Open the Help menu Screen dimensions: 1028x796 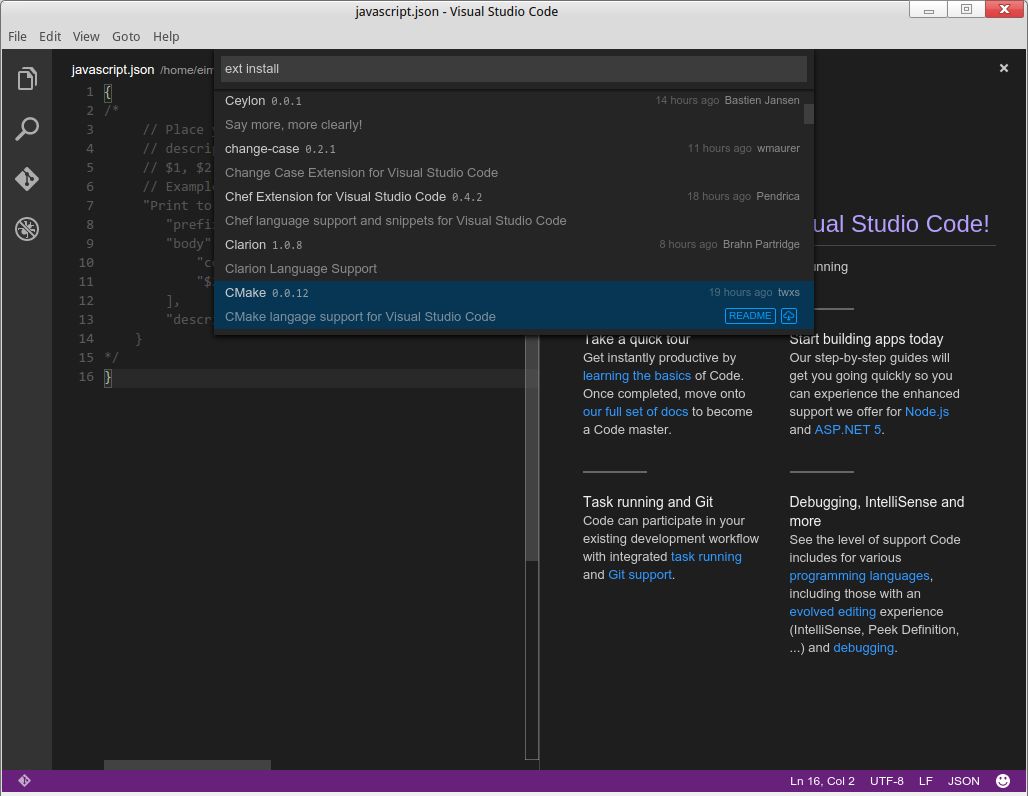(x=166, y=36)
